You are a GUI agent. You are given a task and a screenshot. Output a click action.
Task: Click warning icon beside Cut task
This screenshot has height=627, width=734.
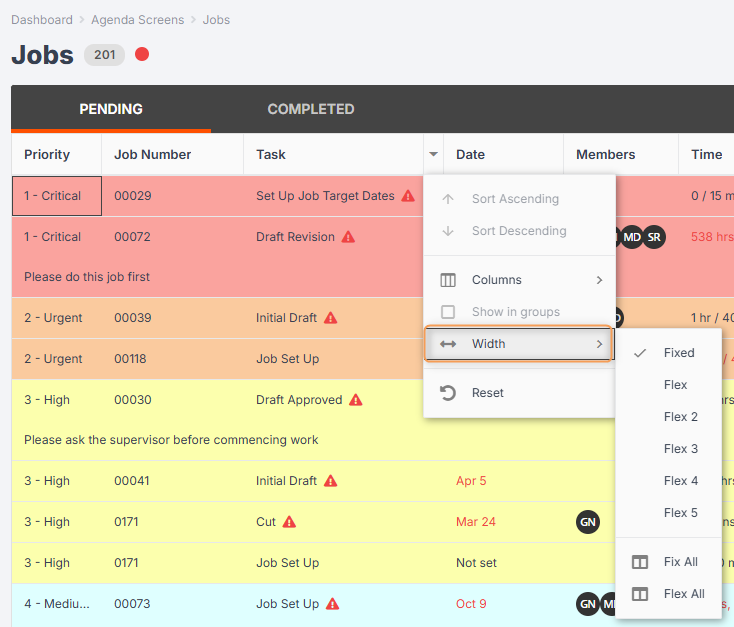(x=289, y=522)
